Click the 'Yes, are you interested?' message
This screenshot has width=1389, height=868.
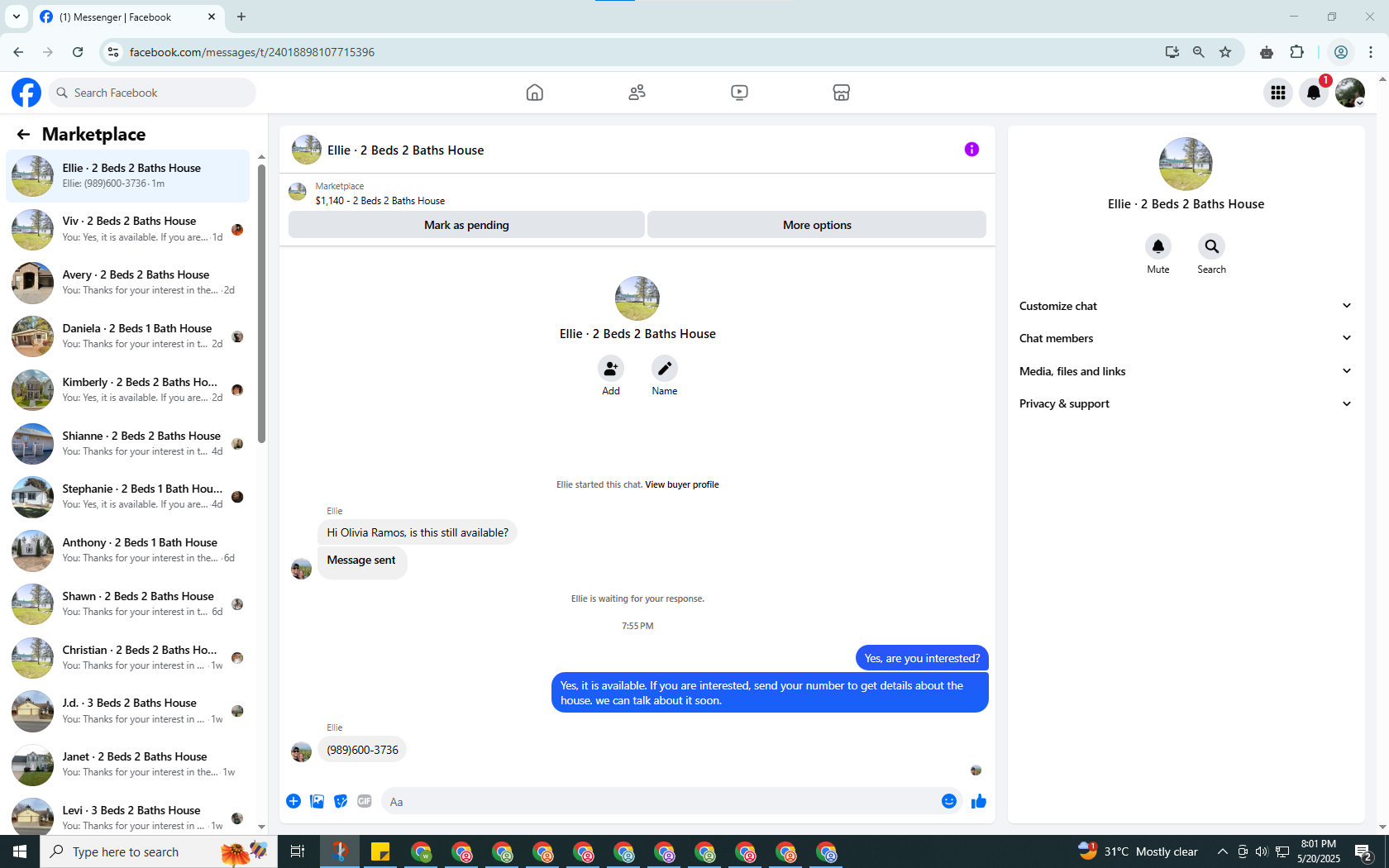click(x=922, y=658)
